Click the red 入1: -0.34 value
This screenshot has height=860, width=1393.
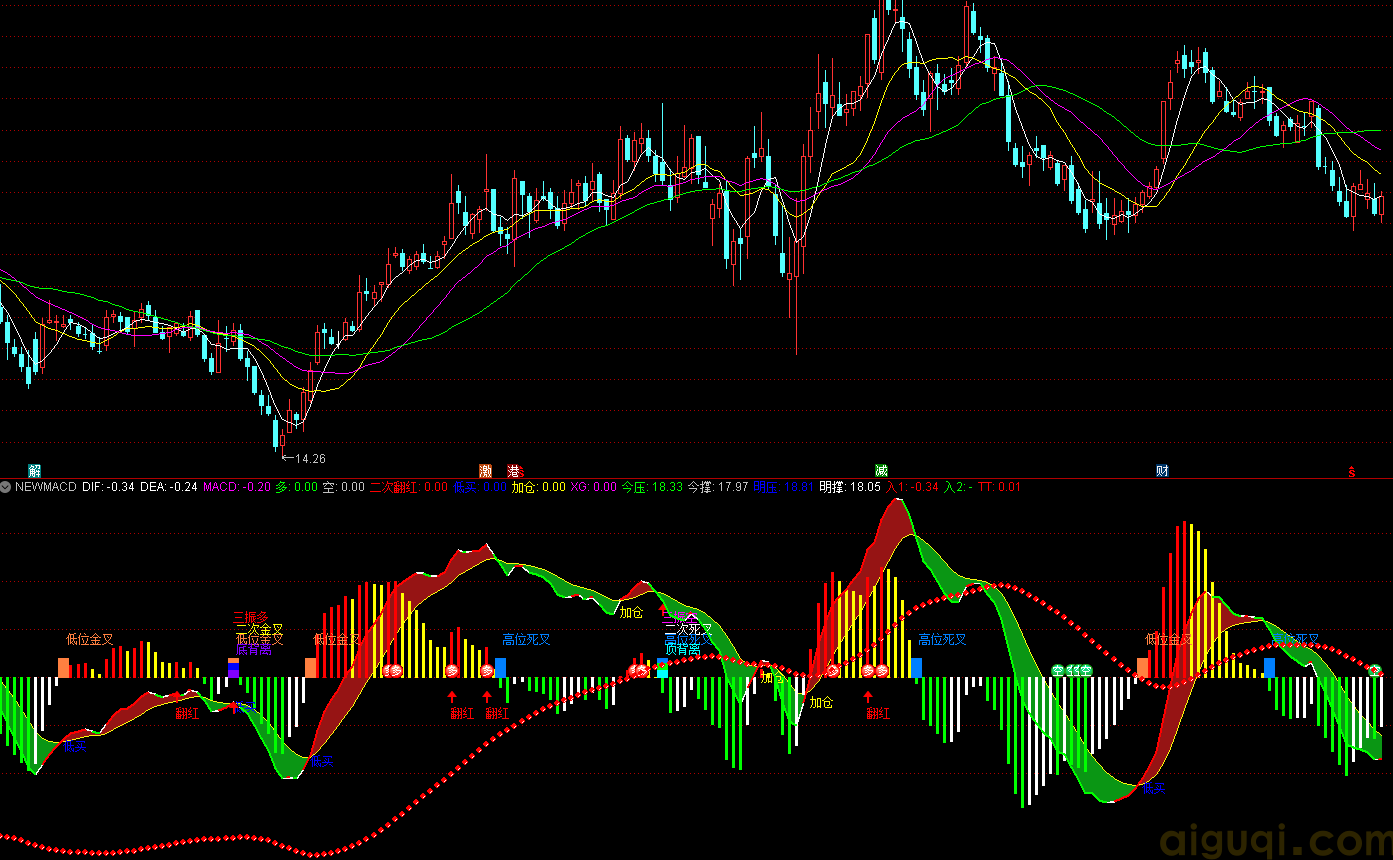click(x=913, y=487)
